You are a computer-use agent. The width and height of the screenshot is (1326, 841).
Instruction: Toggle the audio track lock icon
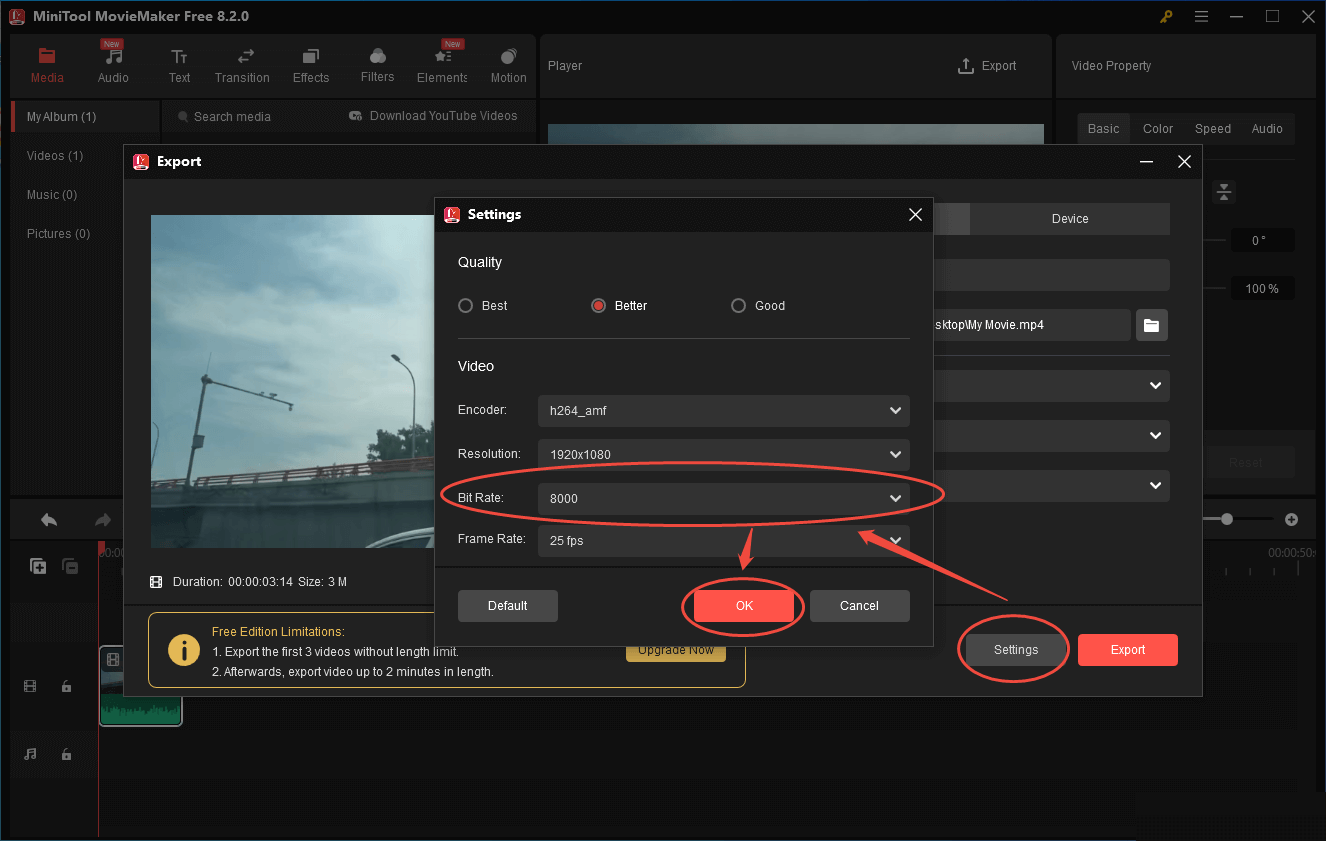66,754
